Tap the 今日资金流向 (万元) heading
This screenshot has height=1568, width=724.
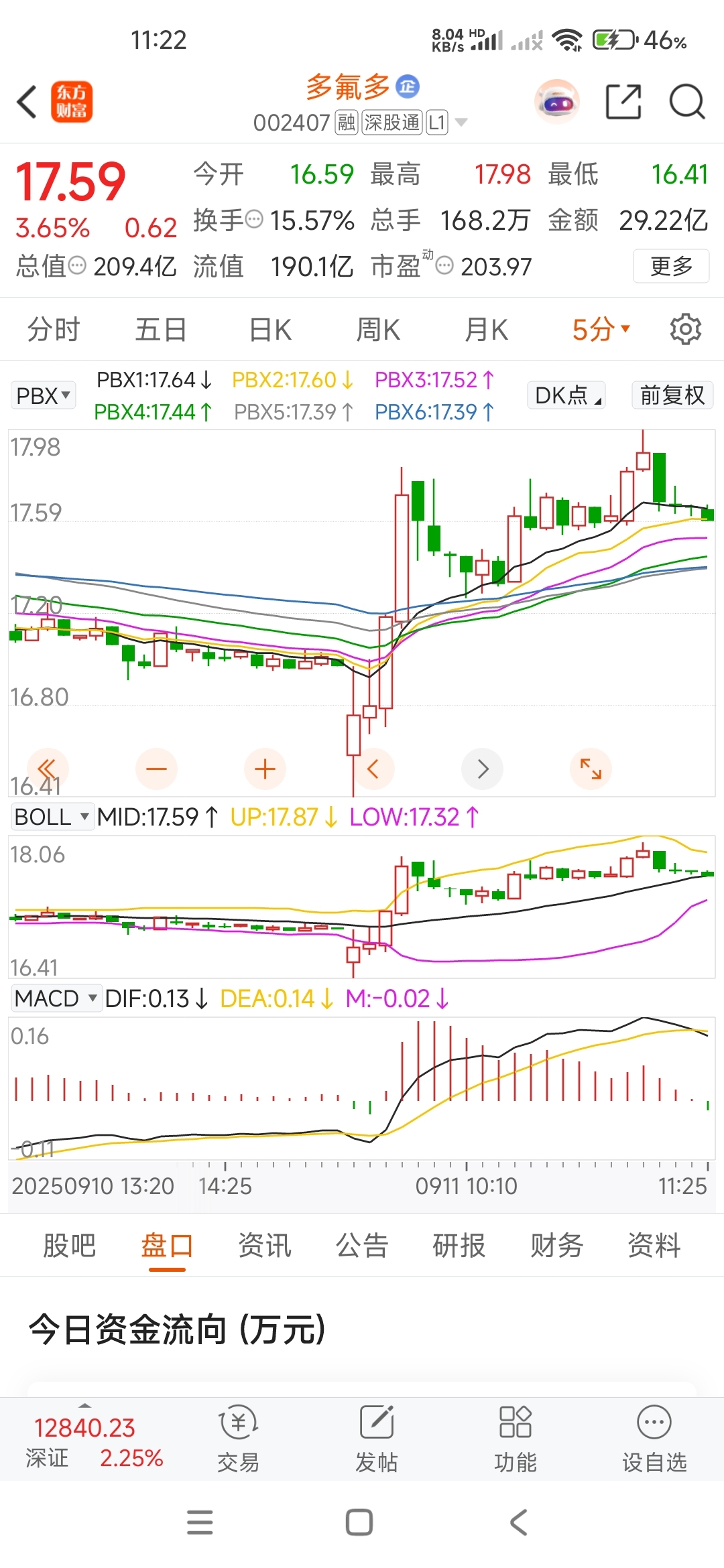click(x=178, y=1329)
